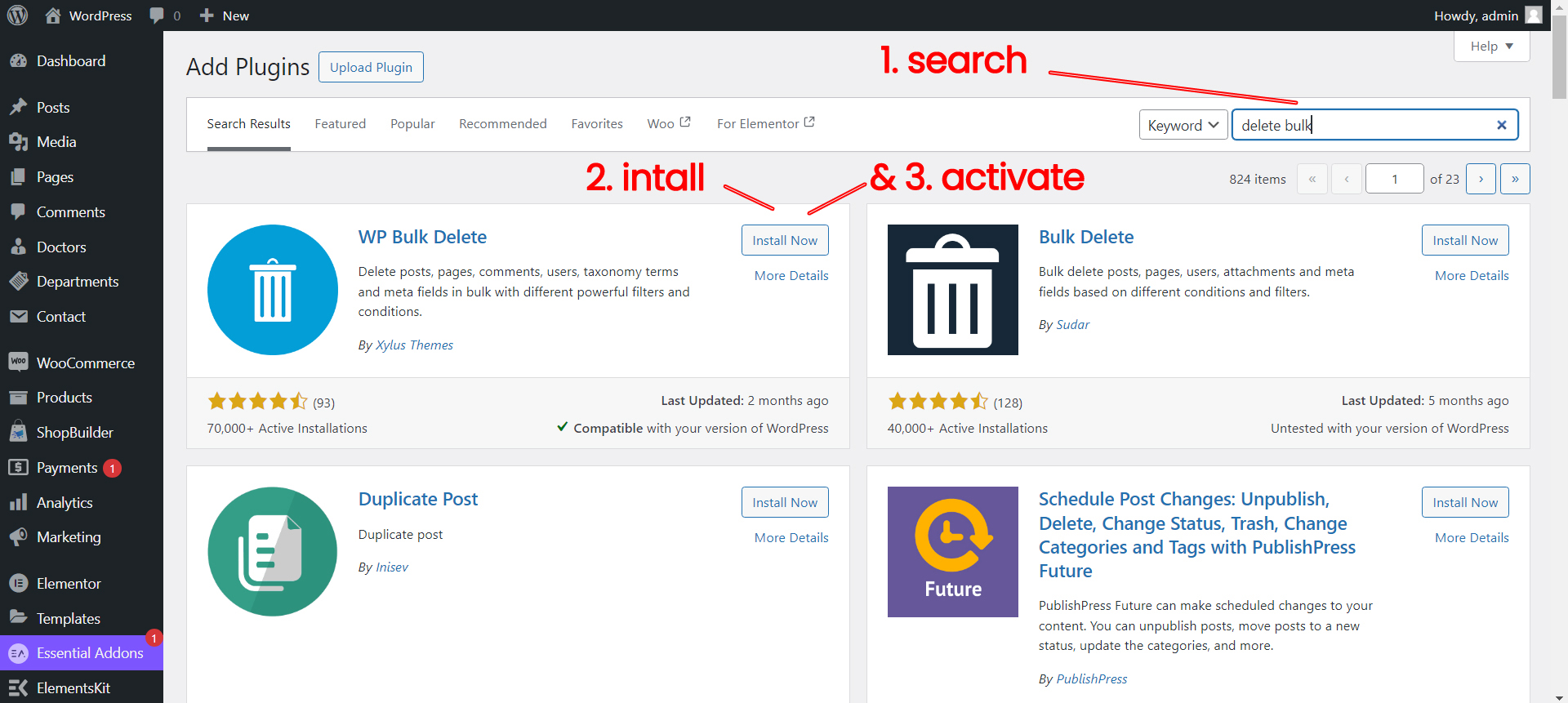Viewport: 1568px width, 703px height.
Task: Click the Essential Addons icon
Action: 18,653
